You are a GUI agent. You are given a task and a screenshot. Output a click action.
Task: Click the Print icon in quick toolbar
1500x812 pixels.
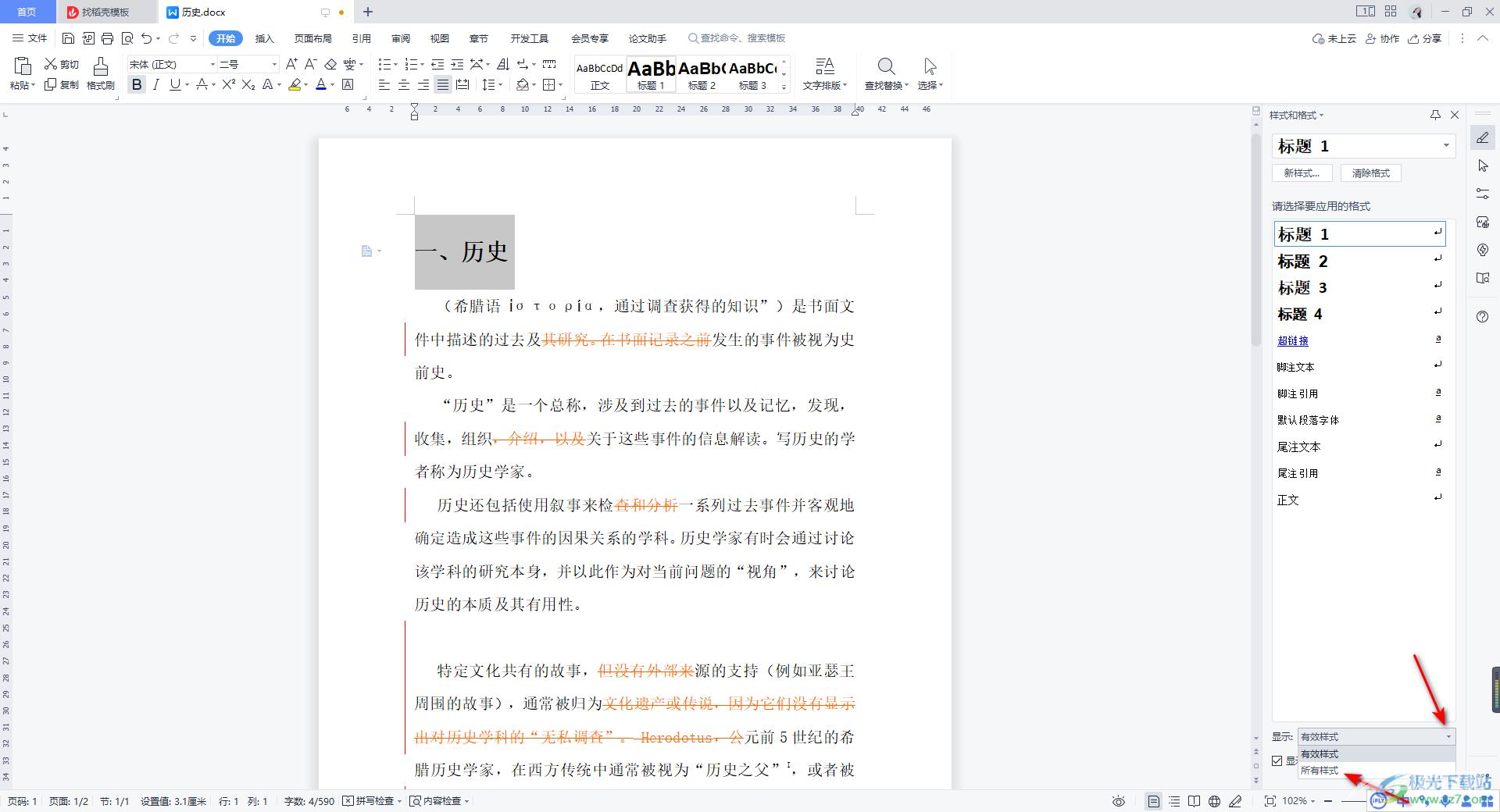coord(107,38)
